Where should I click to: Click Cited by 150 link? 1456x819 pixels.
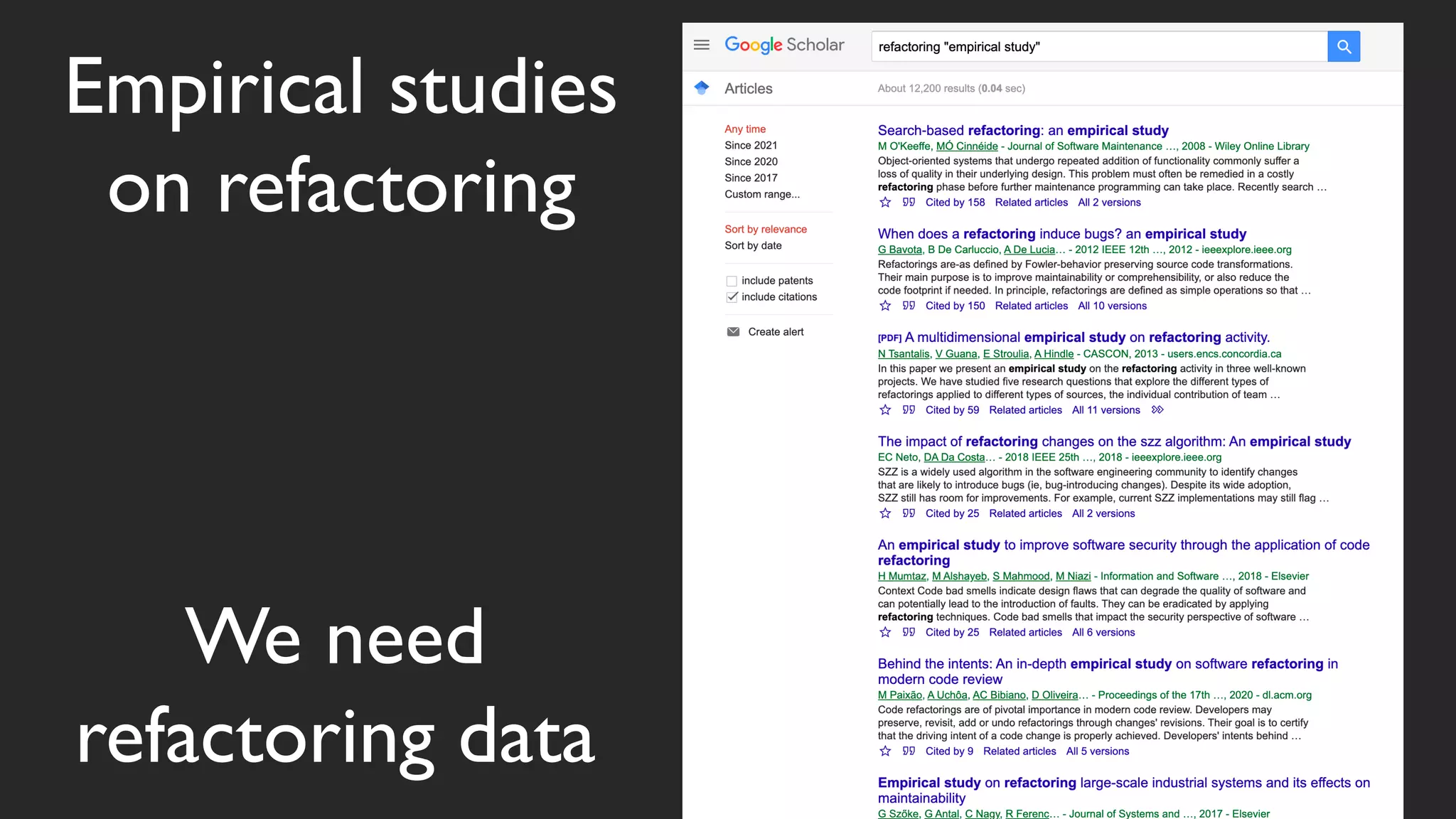click(955, 306)
